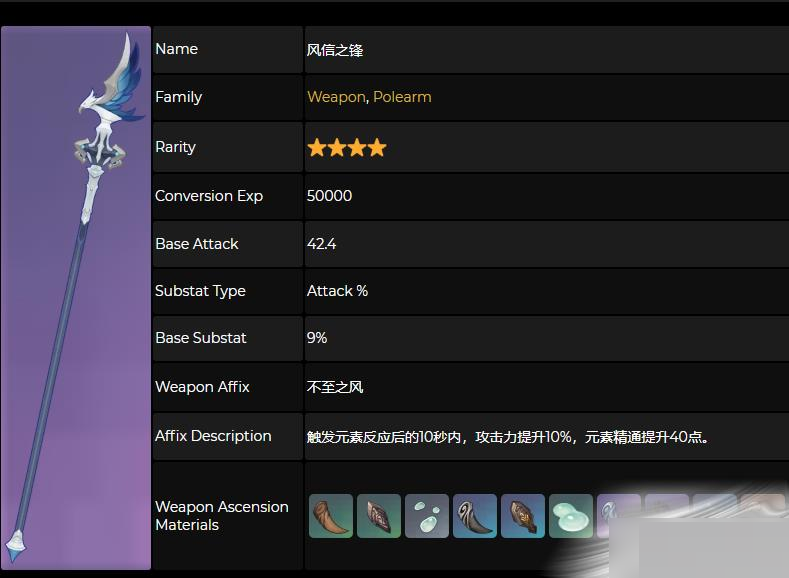
Task: Click the Conversion Exp value 50000
Action: (x=329, y=196)
